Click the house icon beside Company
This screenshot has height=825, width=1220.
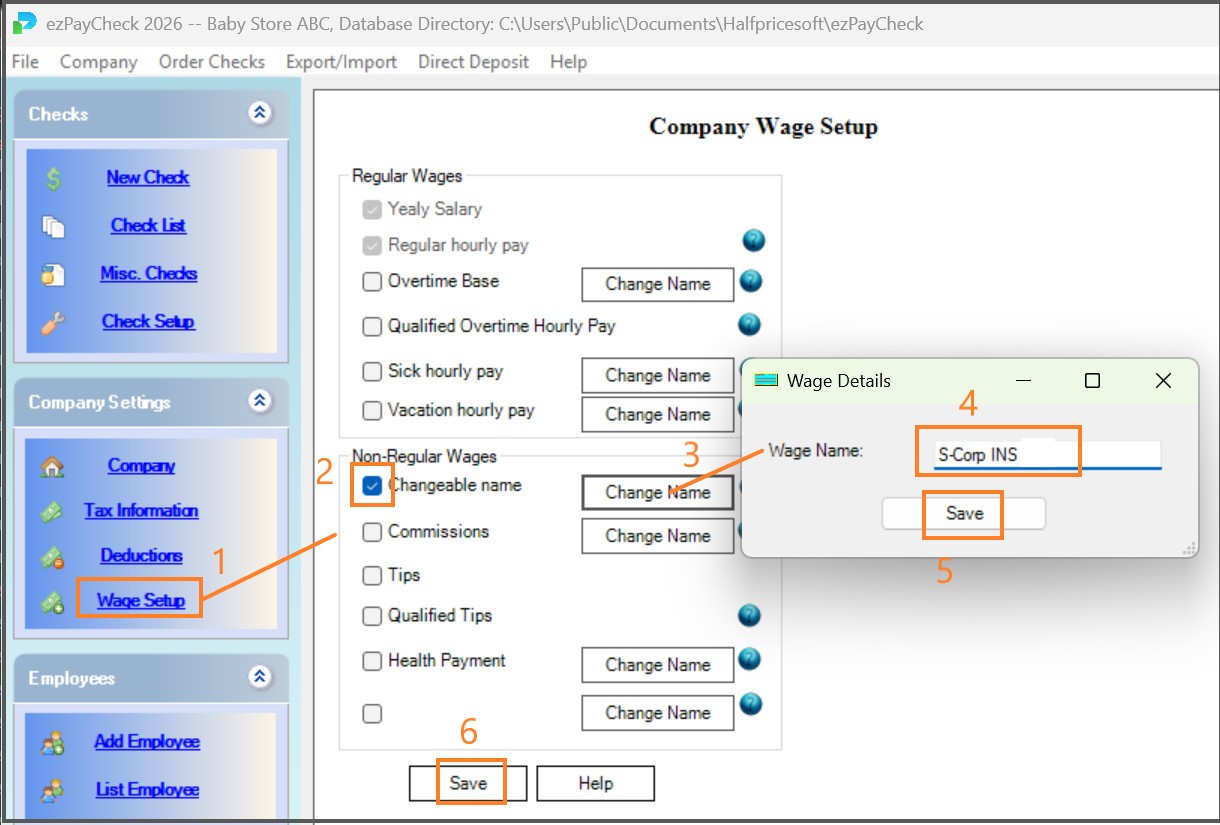(52, 466)
